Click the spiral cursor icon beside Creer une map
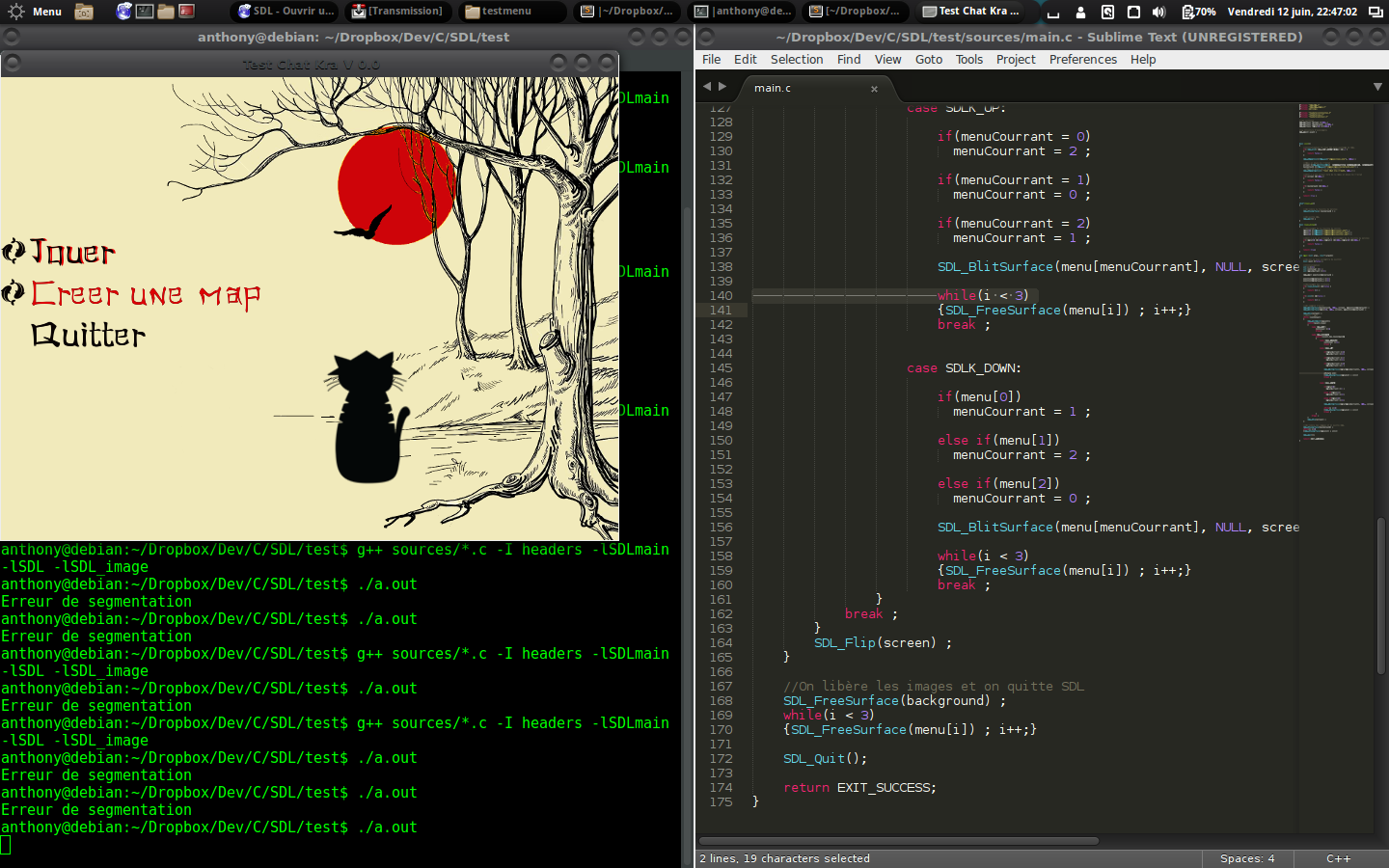 click(14, 292)
